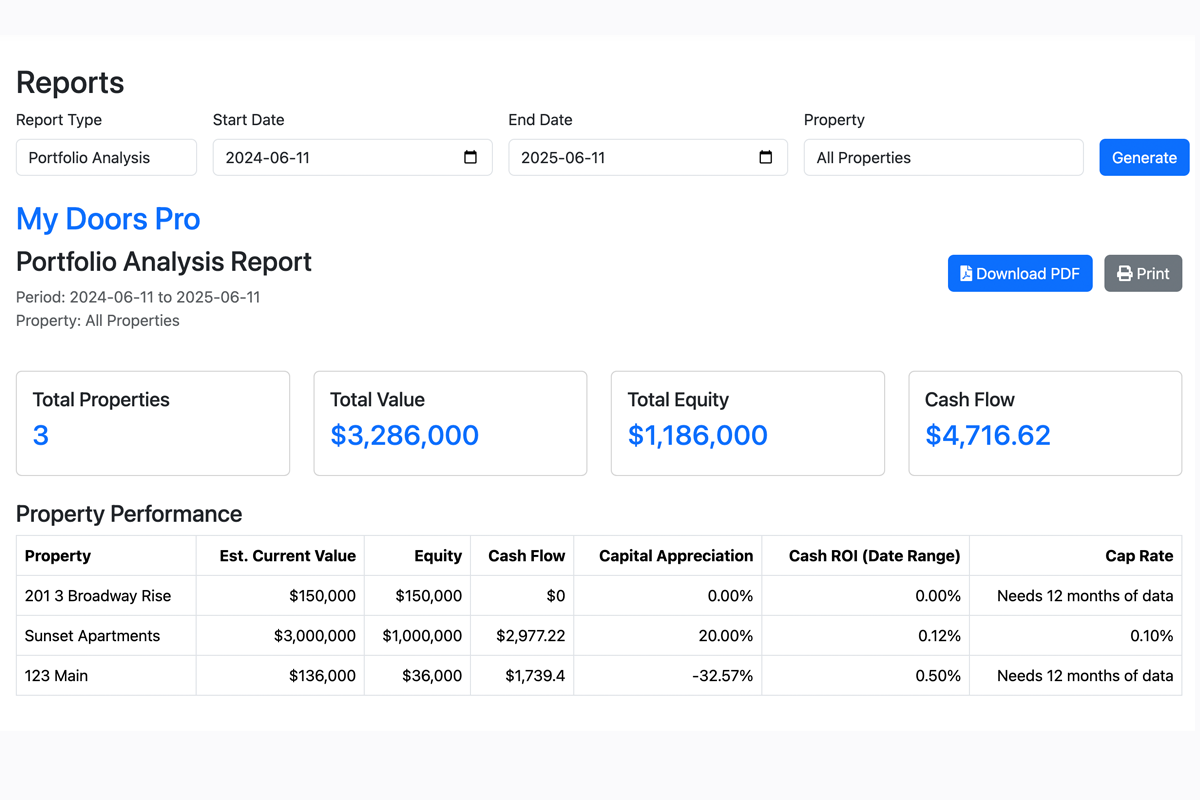Click the PDF icon on Download PDF button
This screenshot has height=800, width=1200.
[965, 273]
